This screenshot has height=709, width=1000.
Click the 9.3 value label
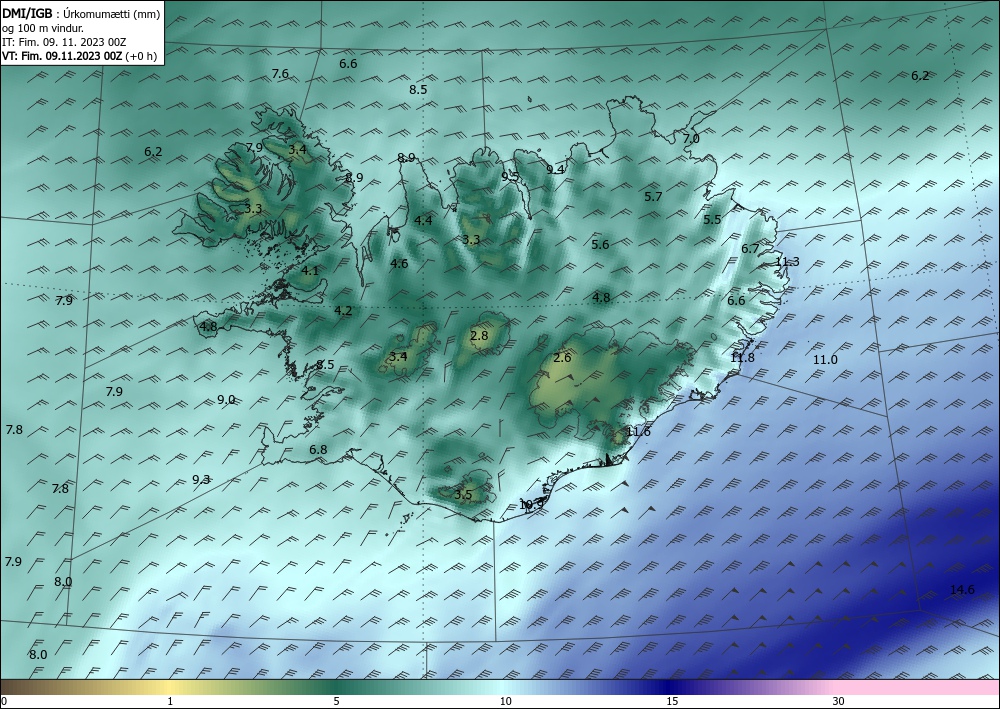click(201, 479)
